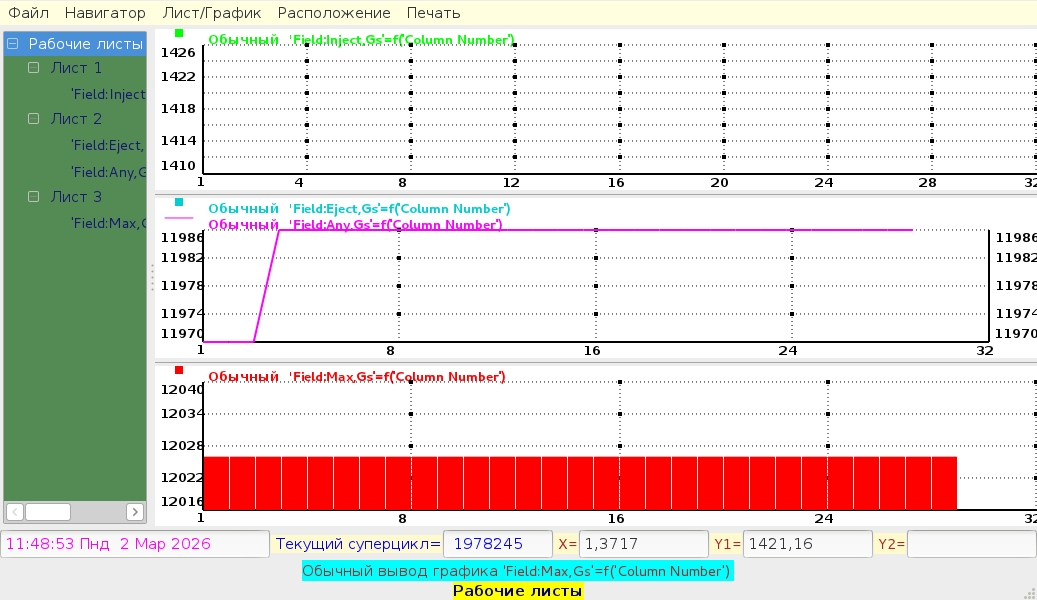The height and width of the screenshot is (600, 1037).
Task: Select 'Field:Eject' item under Лист 2
Action: pos(108,145)
